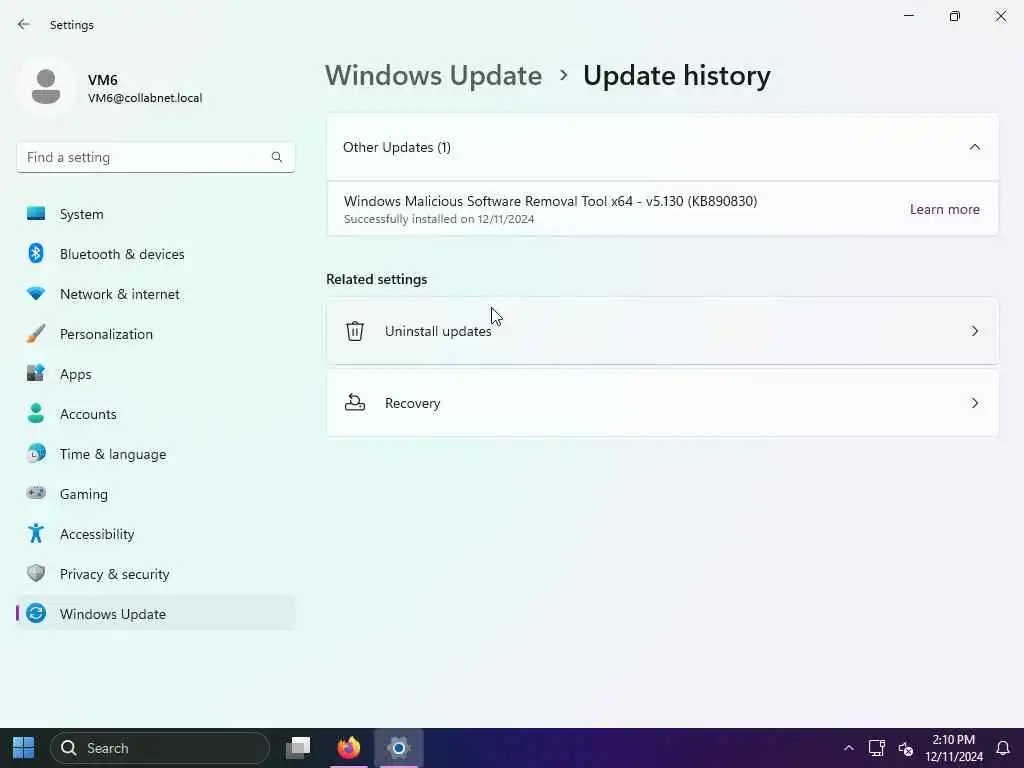Screen dimensions: 1024x768
Task: Click Successfully installed on 12/11/2024 text
Action: click(x=439, y=219)
